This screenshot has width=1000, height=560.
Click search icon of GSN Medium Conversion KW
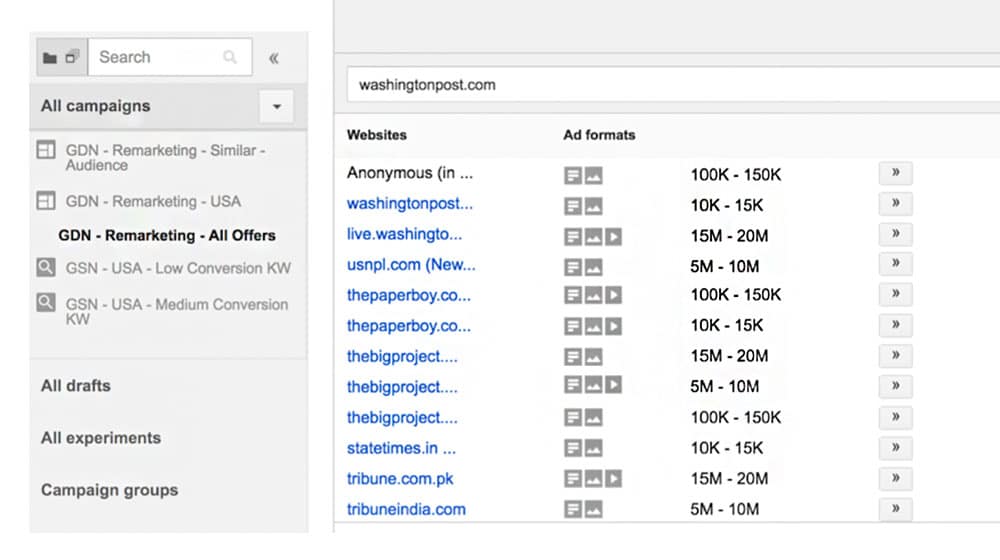(46, 302)
